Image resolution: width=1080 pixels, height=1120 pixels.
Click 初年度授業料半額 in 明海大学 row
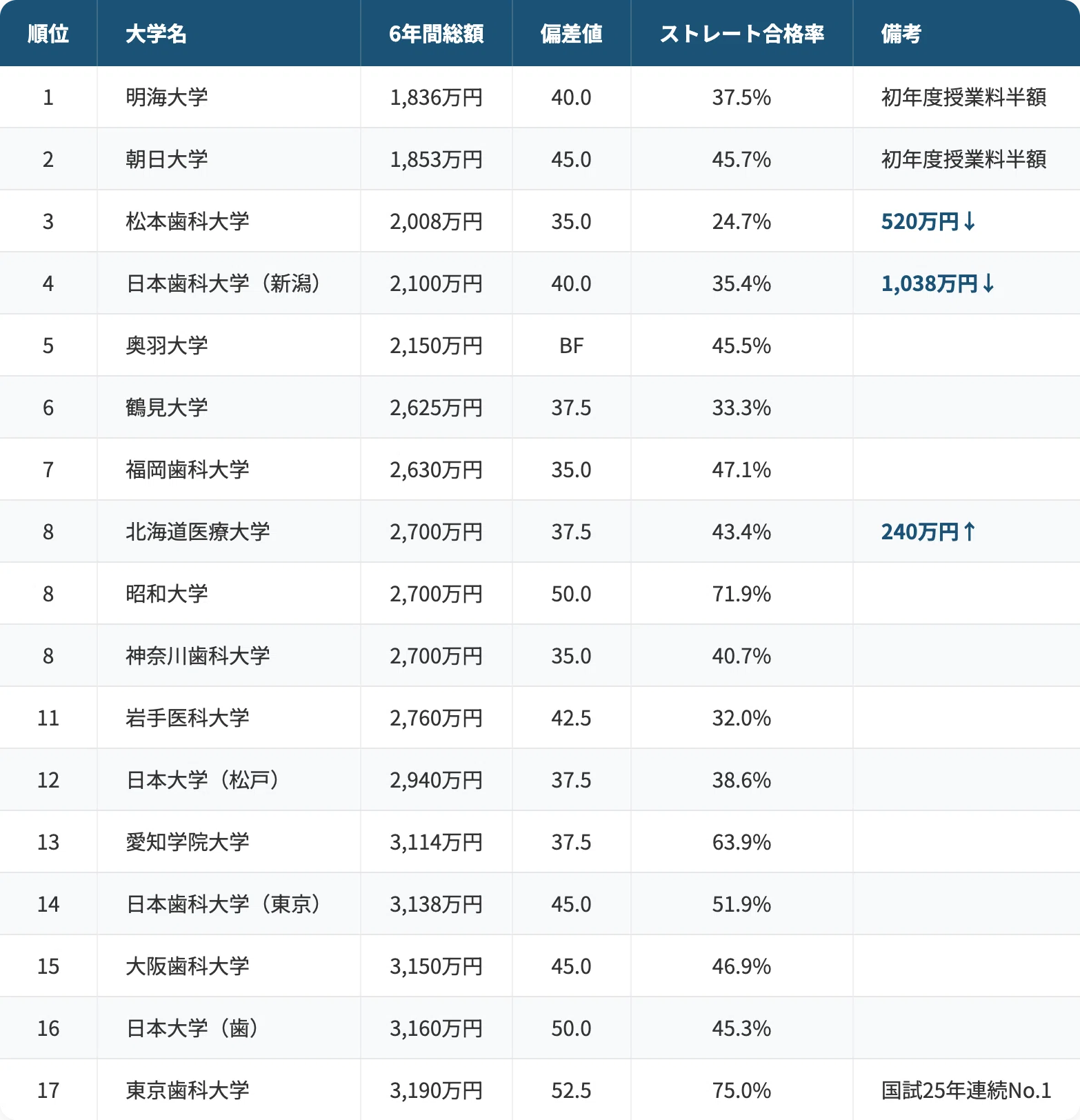pyautogui.click(x=963, y=97)
